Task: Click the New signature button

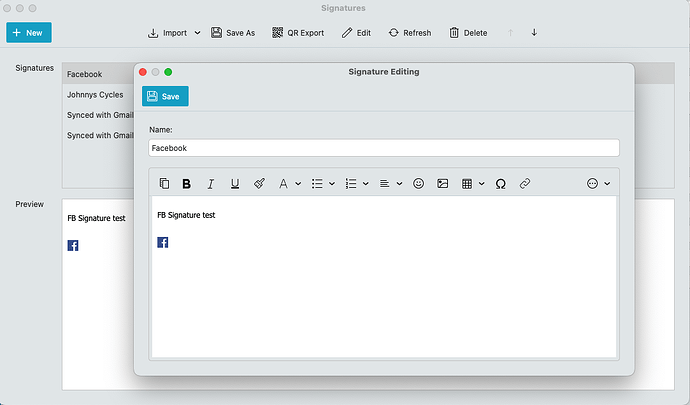Action: [28, 32]
